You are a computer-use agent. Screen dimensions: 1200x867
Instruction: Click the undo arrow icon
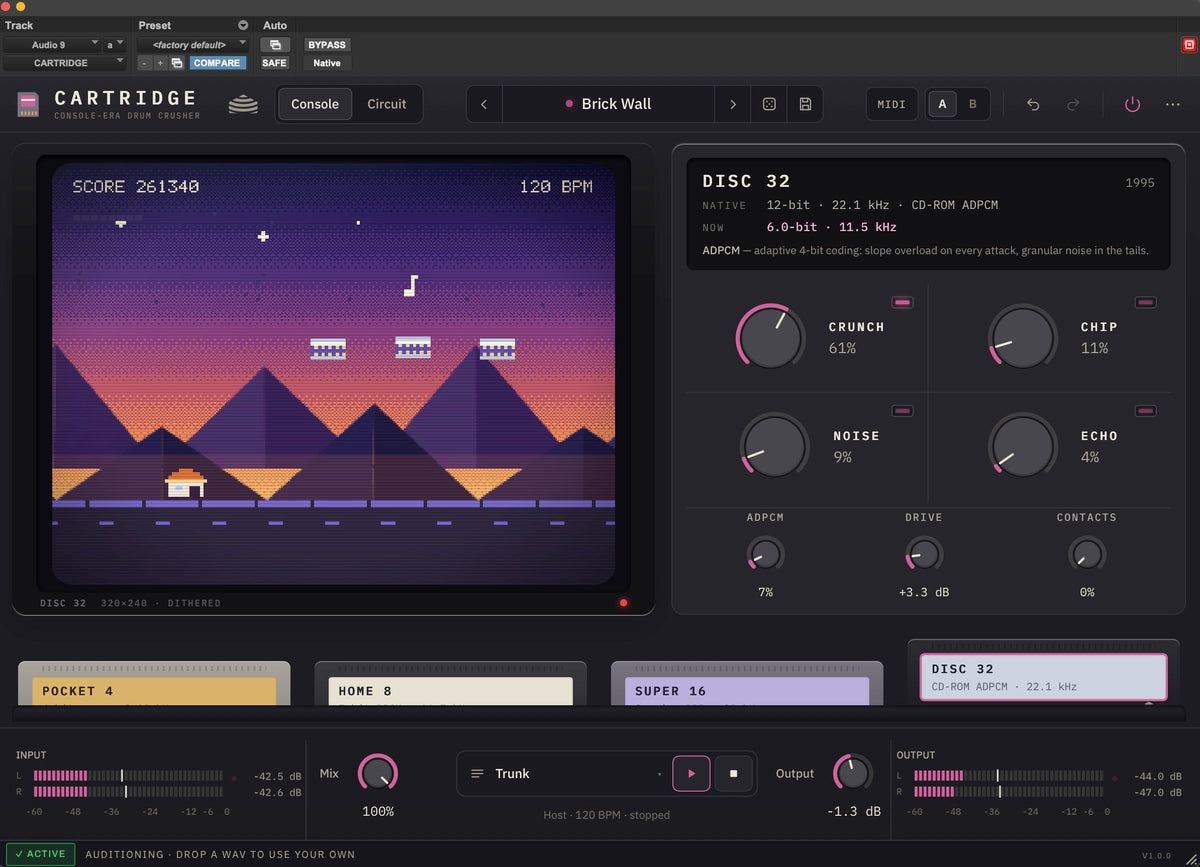pyautogui.click(x=1033, y=104)
